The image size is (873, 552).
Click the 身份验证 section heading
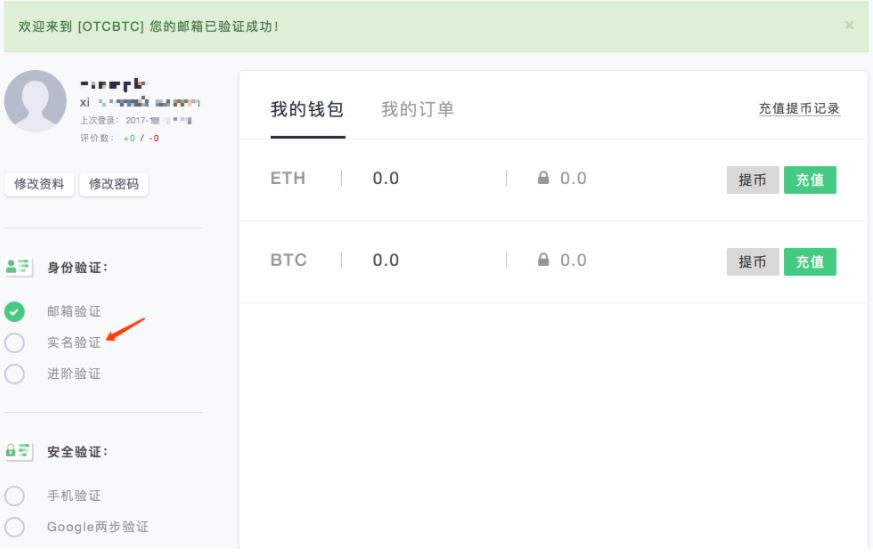[77, 267]
